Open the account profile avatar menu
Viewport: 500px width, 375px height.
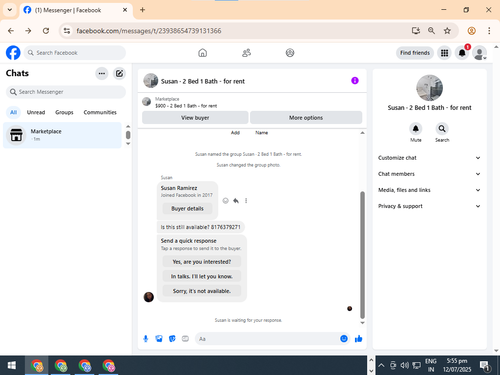479,53
